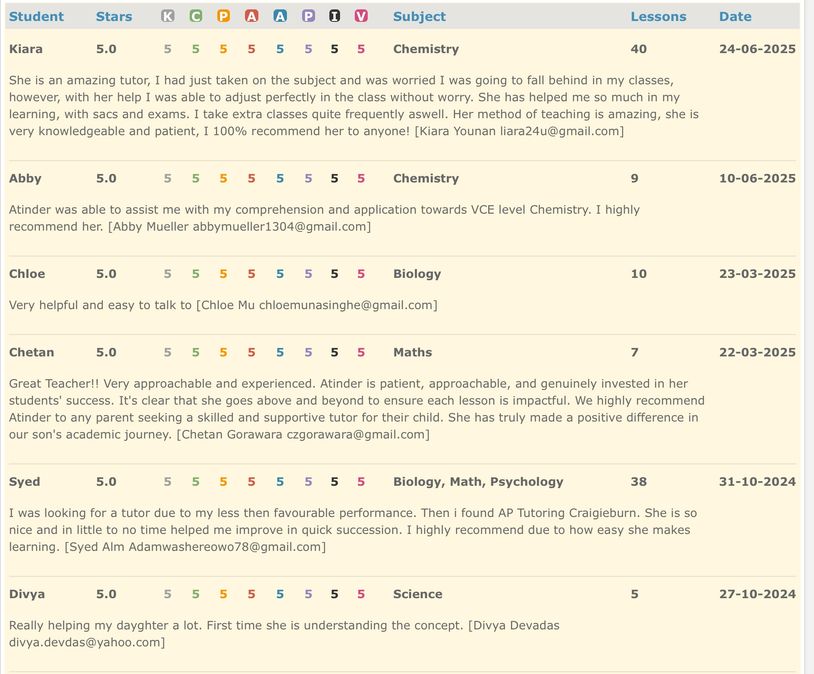Click the purple P rating icon
The width and height of the screenshot is (814, 674).
pyautogui.click(x=308, y=16)
